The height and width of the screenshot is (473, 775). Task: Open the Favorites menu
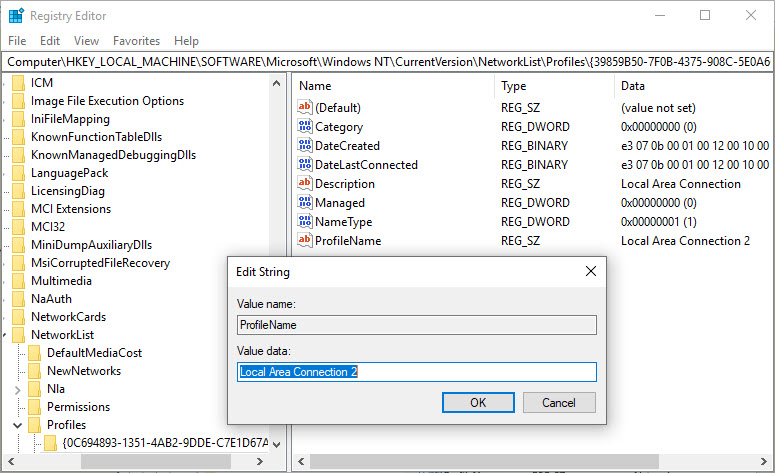pos(136,41)
